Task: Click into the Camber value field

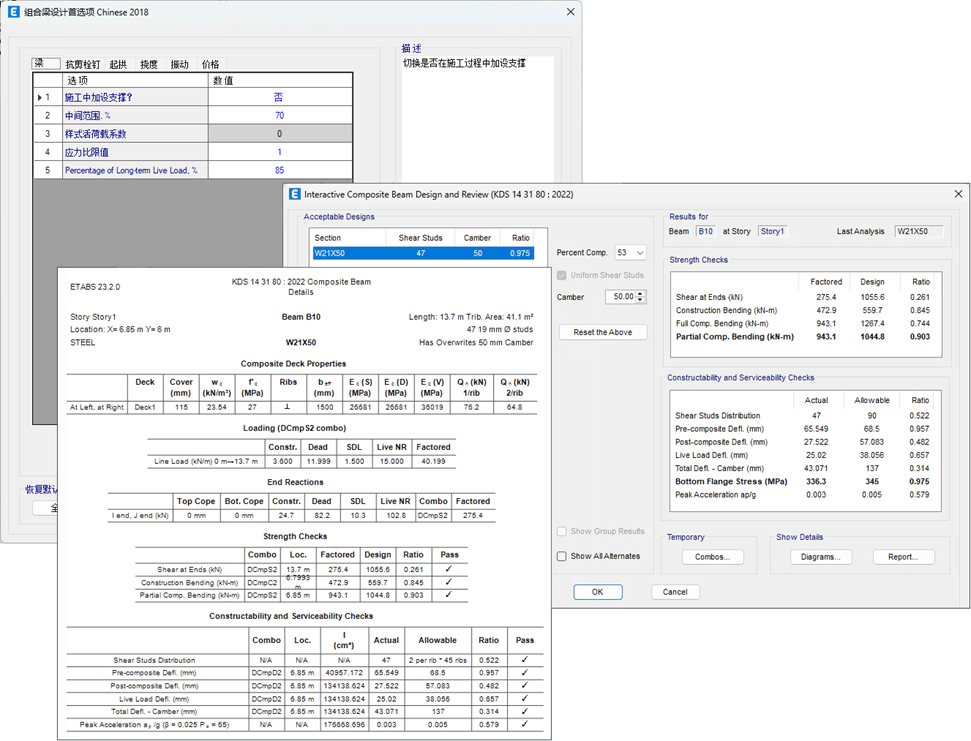Action: (x=620, y=297)
